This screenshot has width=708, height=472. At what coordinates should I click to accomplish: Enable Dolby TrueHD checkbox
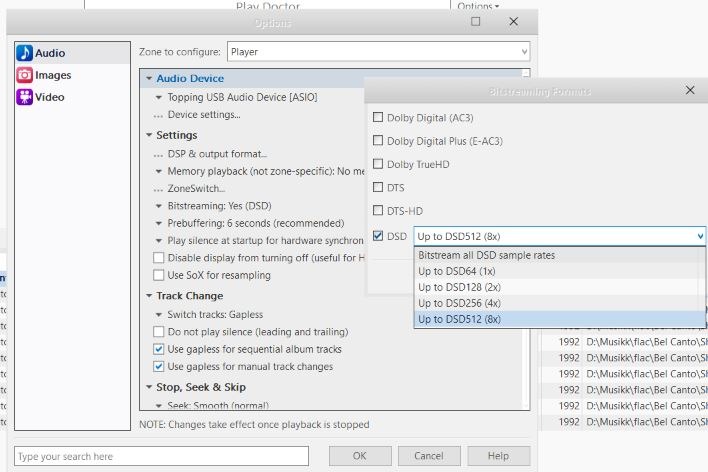(x=378, y=164)
